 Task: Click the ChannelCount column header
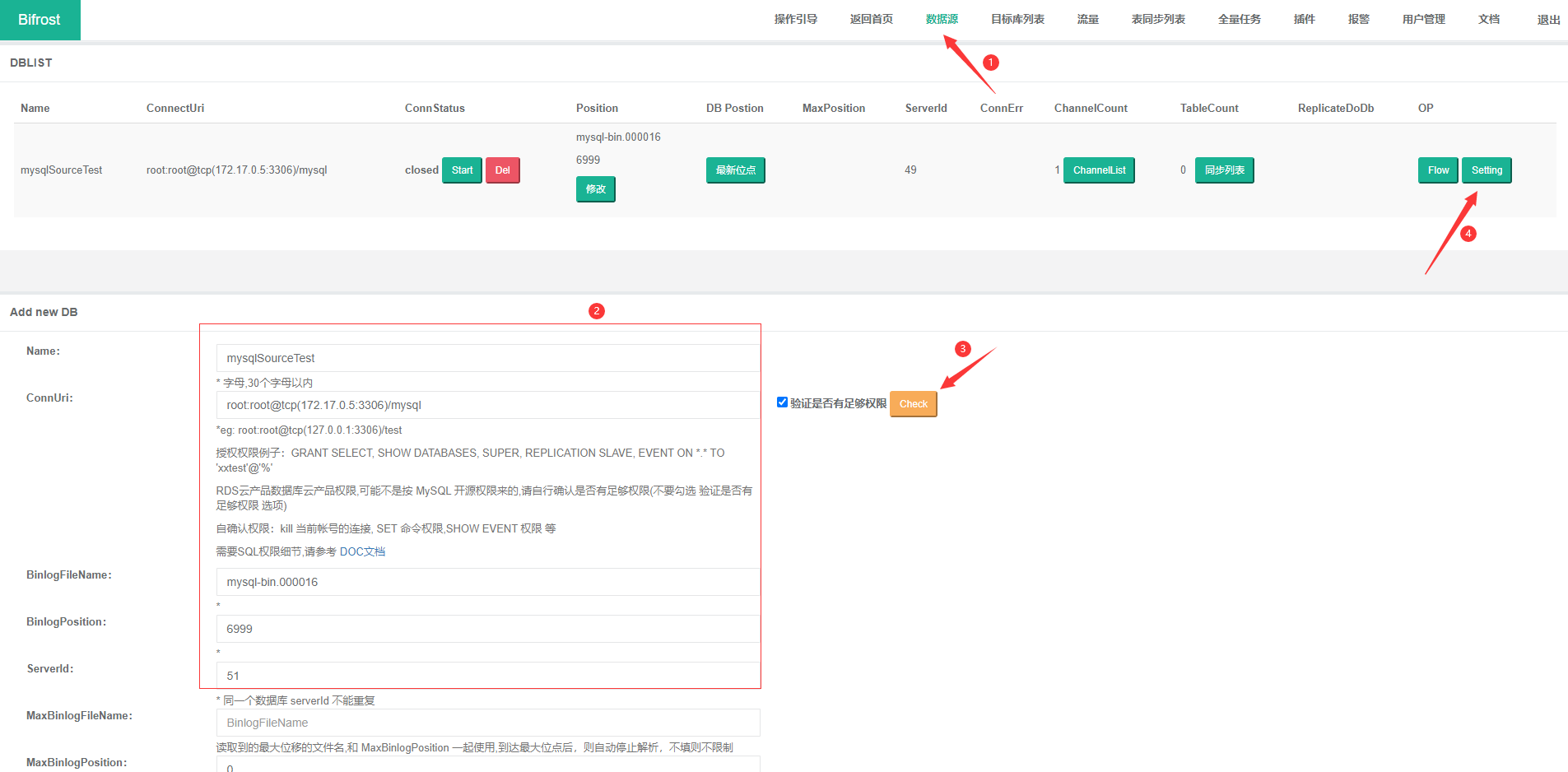click(x=1091, y=108)
